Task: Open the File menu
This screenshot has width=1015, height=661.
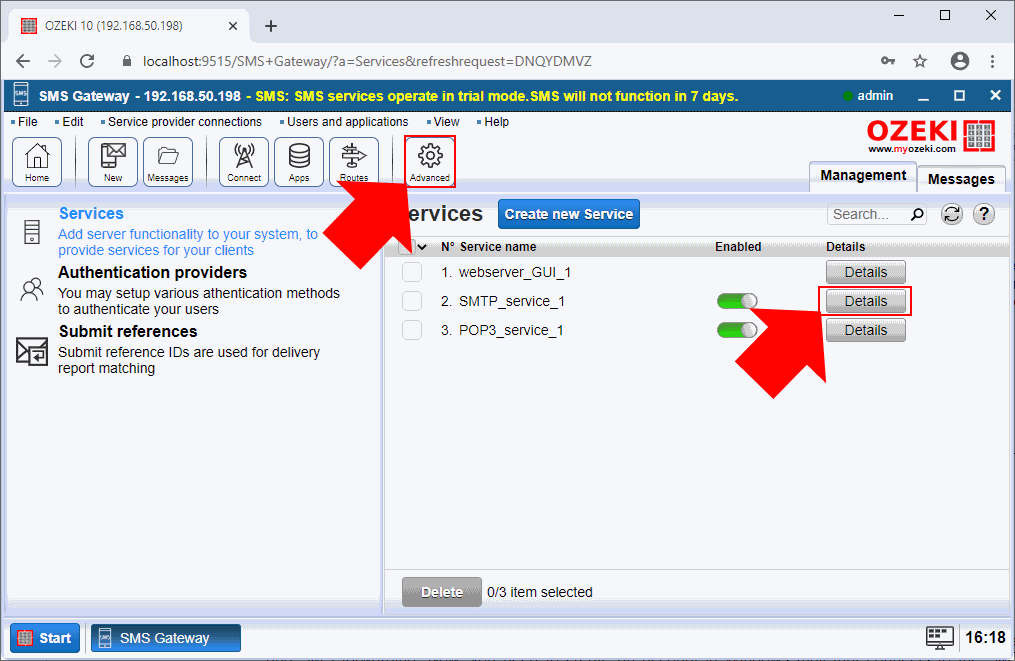Action: click(x=25, y=122)
